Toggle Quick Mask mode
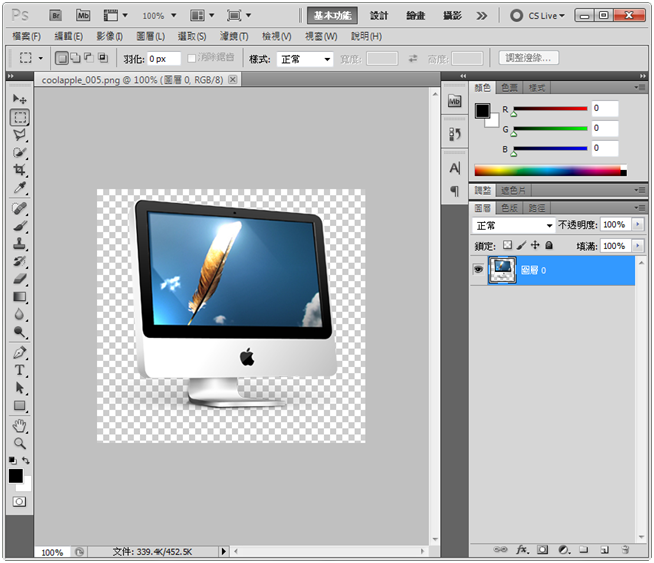This screenshot has height=563, width=654. 19,501
